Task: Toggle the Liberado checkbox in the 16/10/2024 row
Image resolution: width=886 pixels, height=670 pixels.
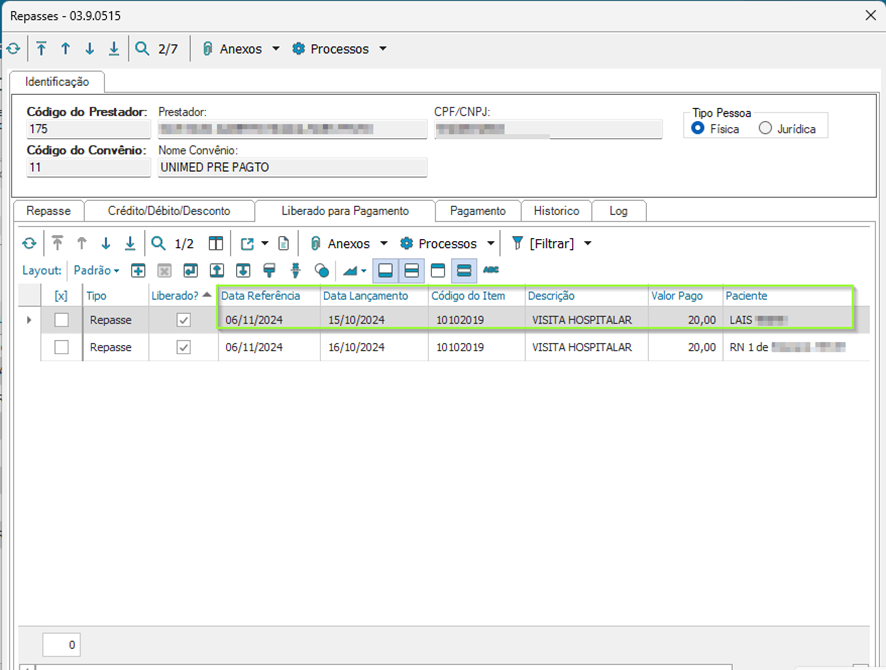Action: pyautogui.click(x=184, y=347)
